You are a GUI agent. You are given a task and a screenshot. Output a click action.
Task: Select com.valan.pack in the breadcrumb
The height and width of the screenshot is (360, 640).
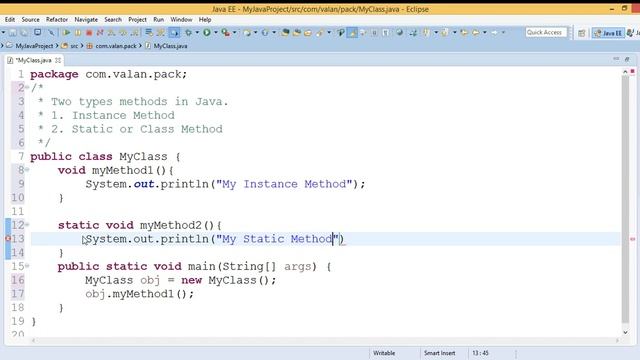(x=116, y=46)
